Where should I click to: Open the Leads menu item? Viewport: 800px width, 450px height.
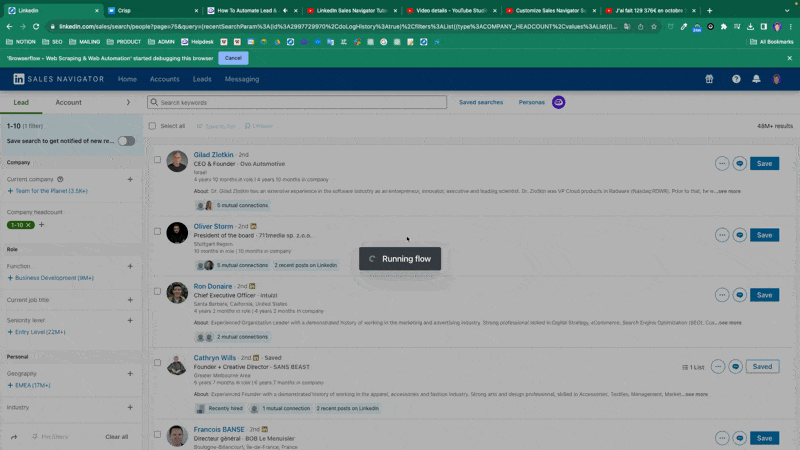(202, 79)
